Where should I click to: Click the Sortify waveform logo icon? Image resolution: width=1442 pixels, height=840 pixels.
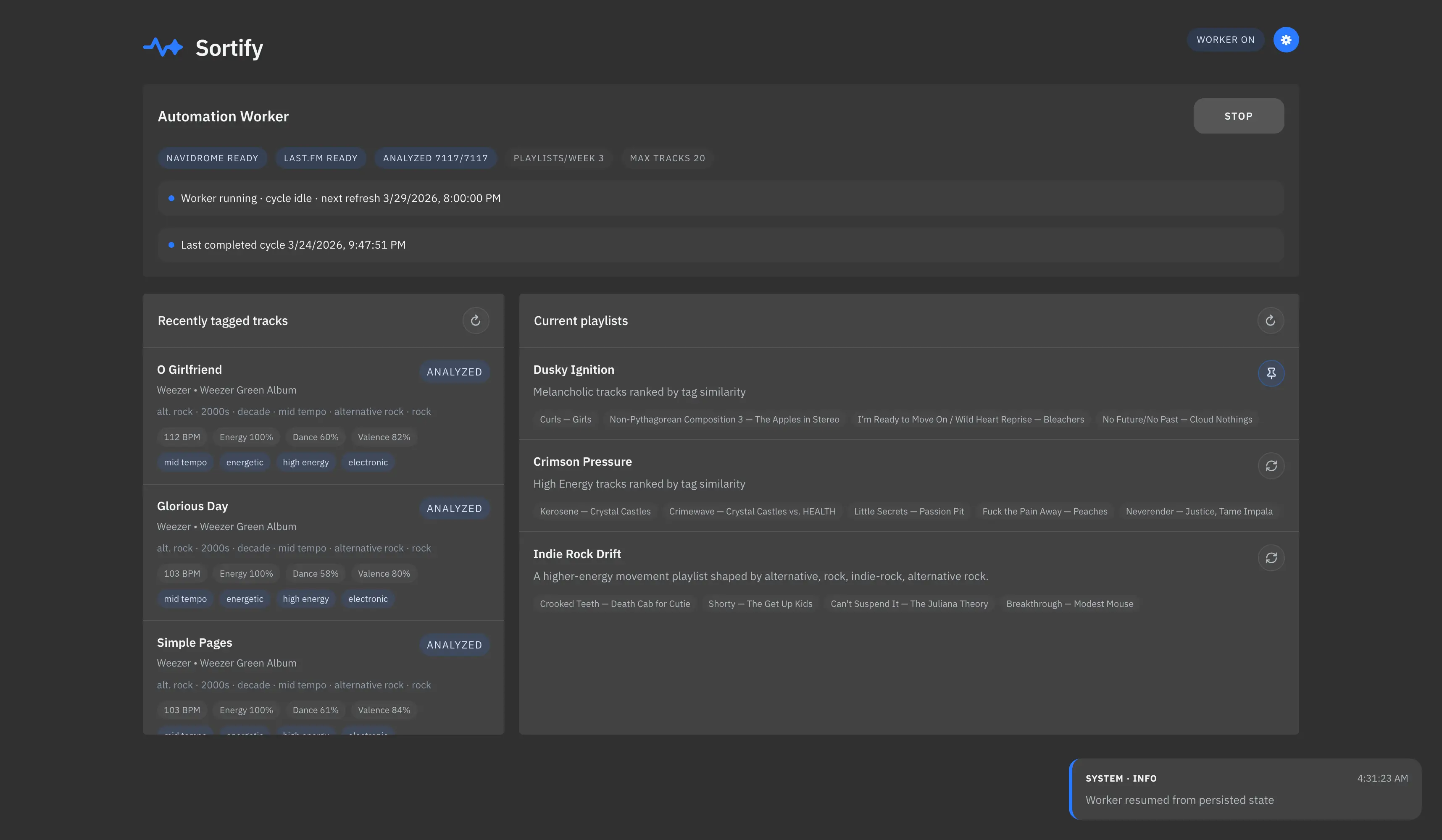pyautogui.click(x=163, y=47)
